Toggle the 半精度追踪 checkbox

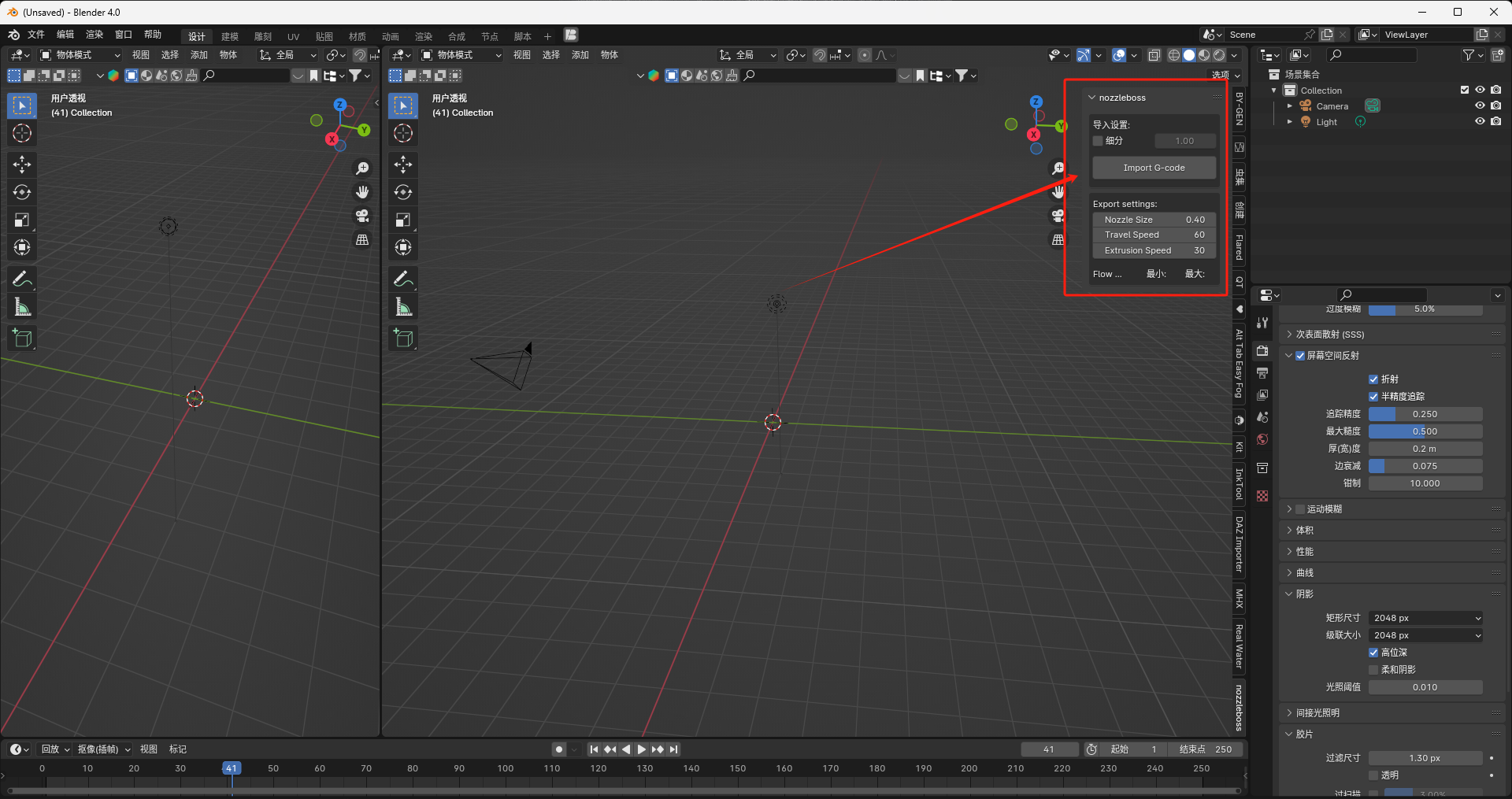[1373, 397]
